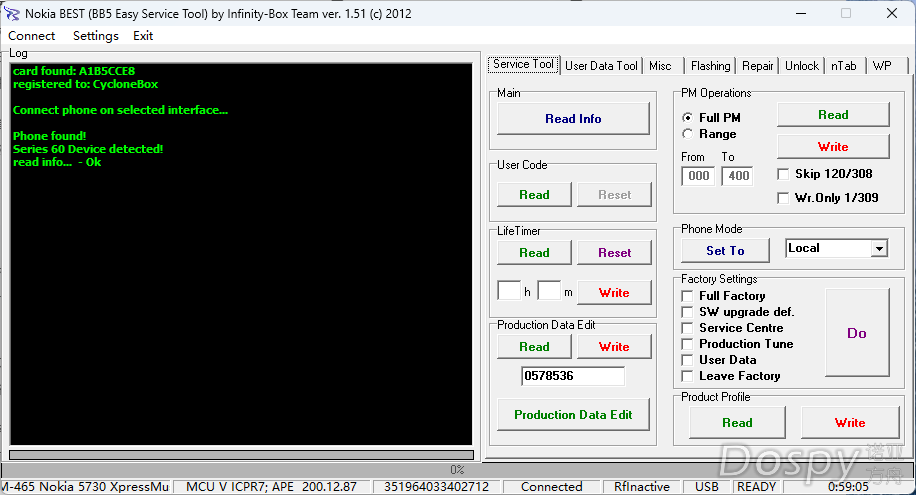Click the IMEI 351964033402712 status entry
The width and height of the screenshot is (916, 495).
click(x=436, y=487)
